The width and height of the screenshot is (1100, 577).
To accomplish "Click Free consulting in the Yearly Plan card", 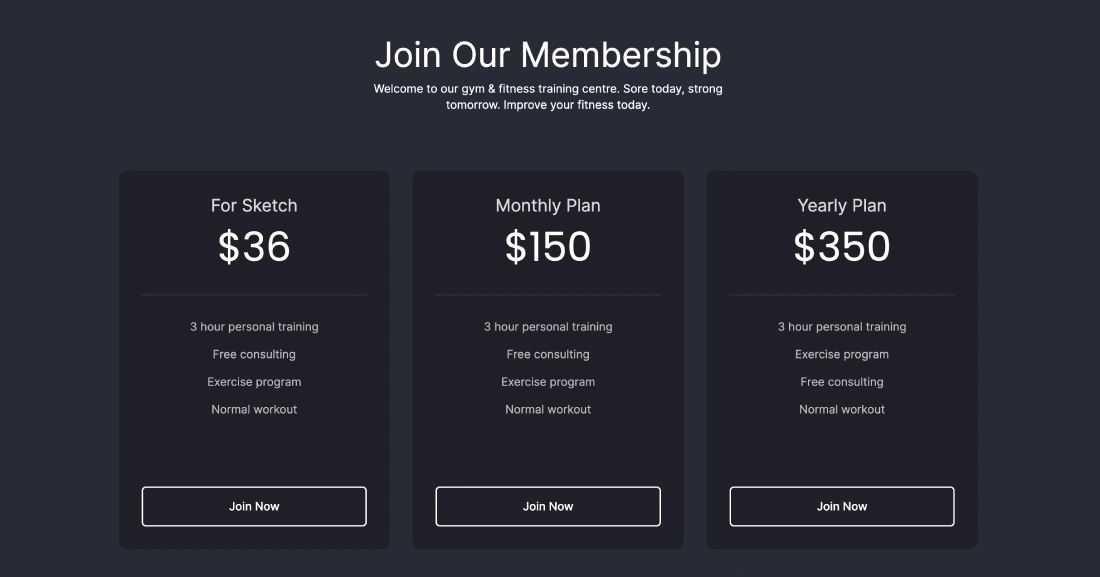I will (842, 382).
